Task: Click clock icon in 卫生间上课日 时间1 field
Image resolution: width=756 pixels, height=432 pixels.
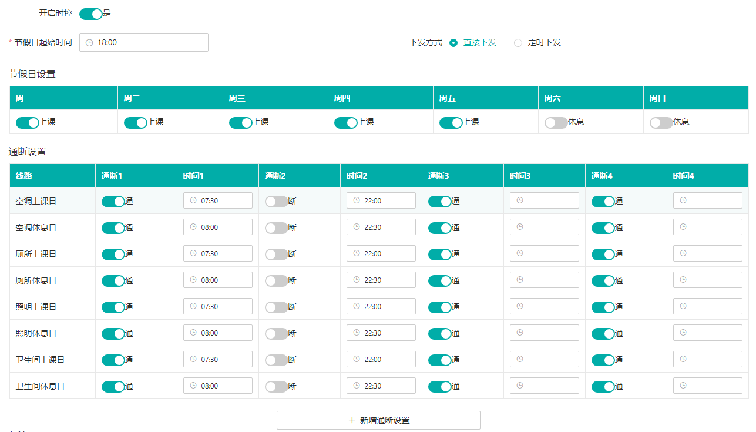Action: point(193,359)
